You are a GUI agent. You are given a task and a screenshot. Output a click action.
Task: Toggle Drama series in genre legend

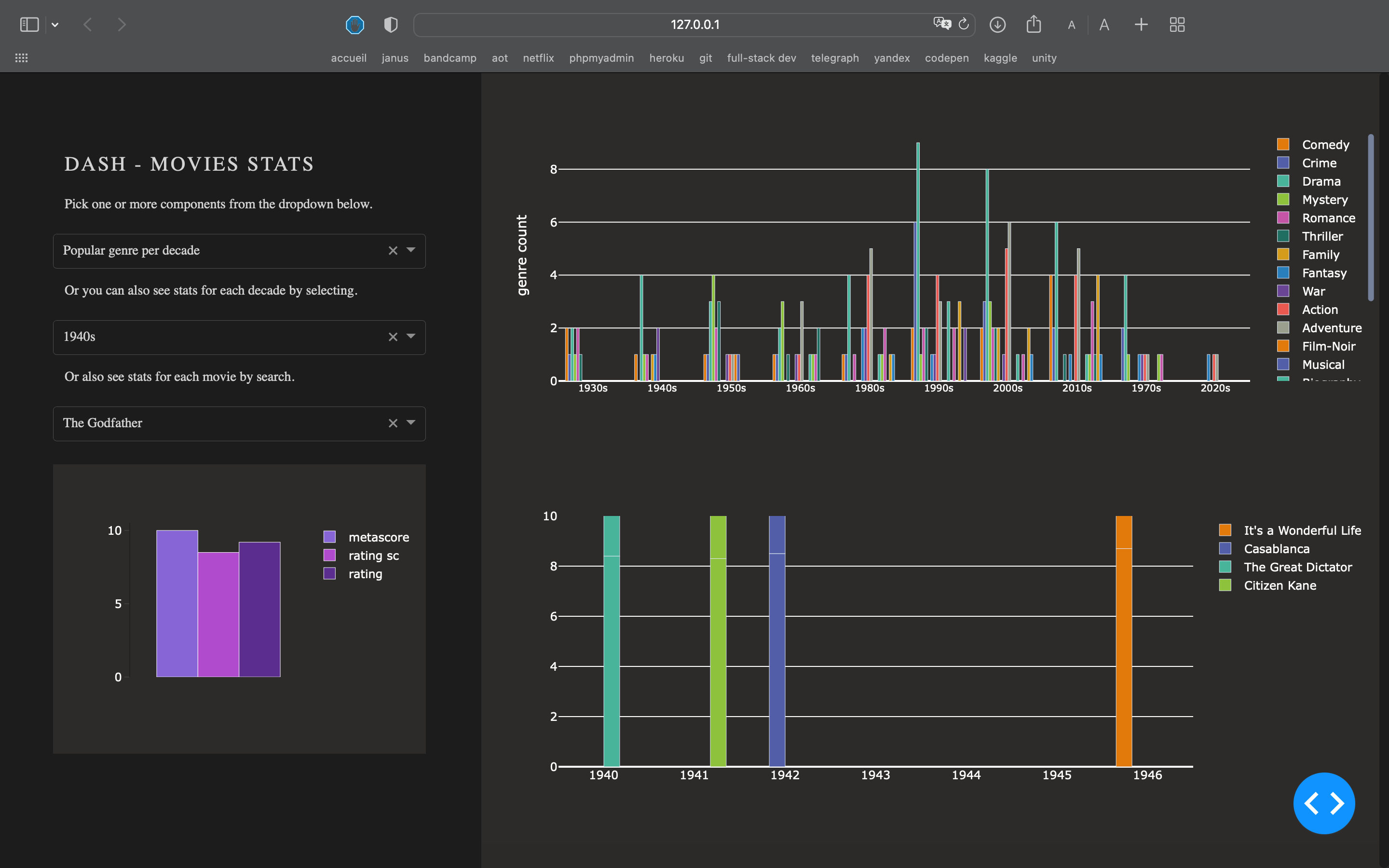[x=1321, y=181]
